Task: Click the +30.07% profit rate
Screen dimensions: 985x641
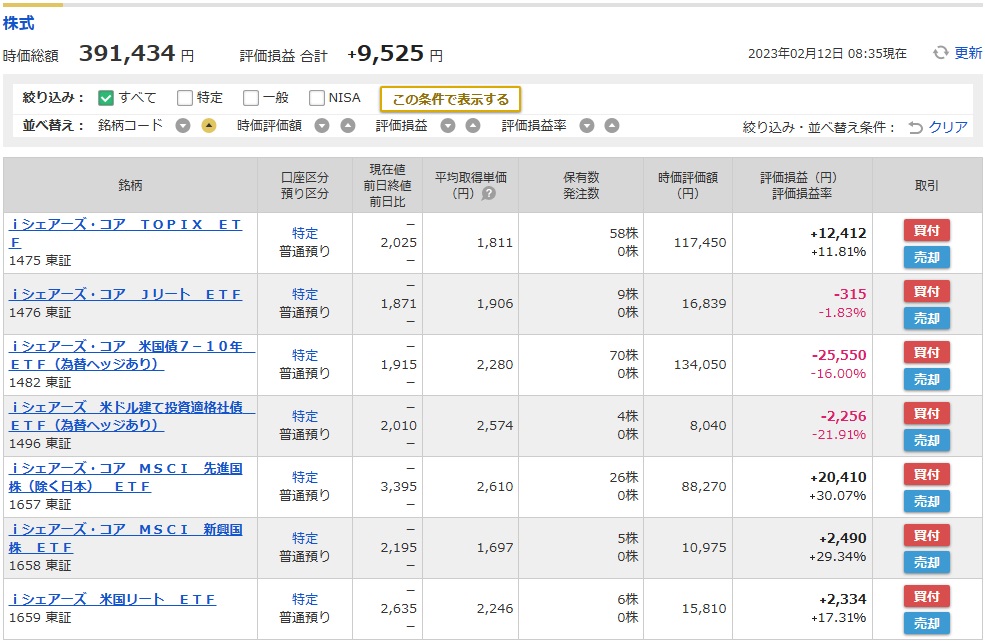Action: pos(837,495)
